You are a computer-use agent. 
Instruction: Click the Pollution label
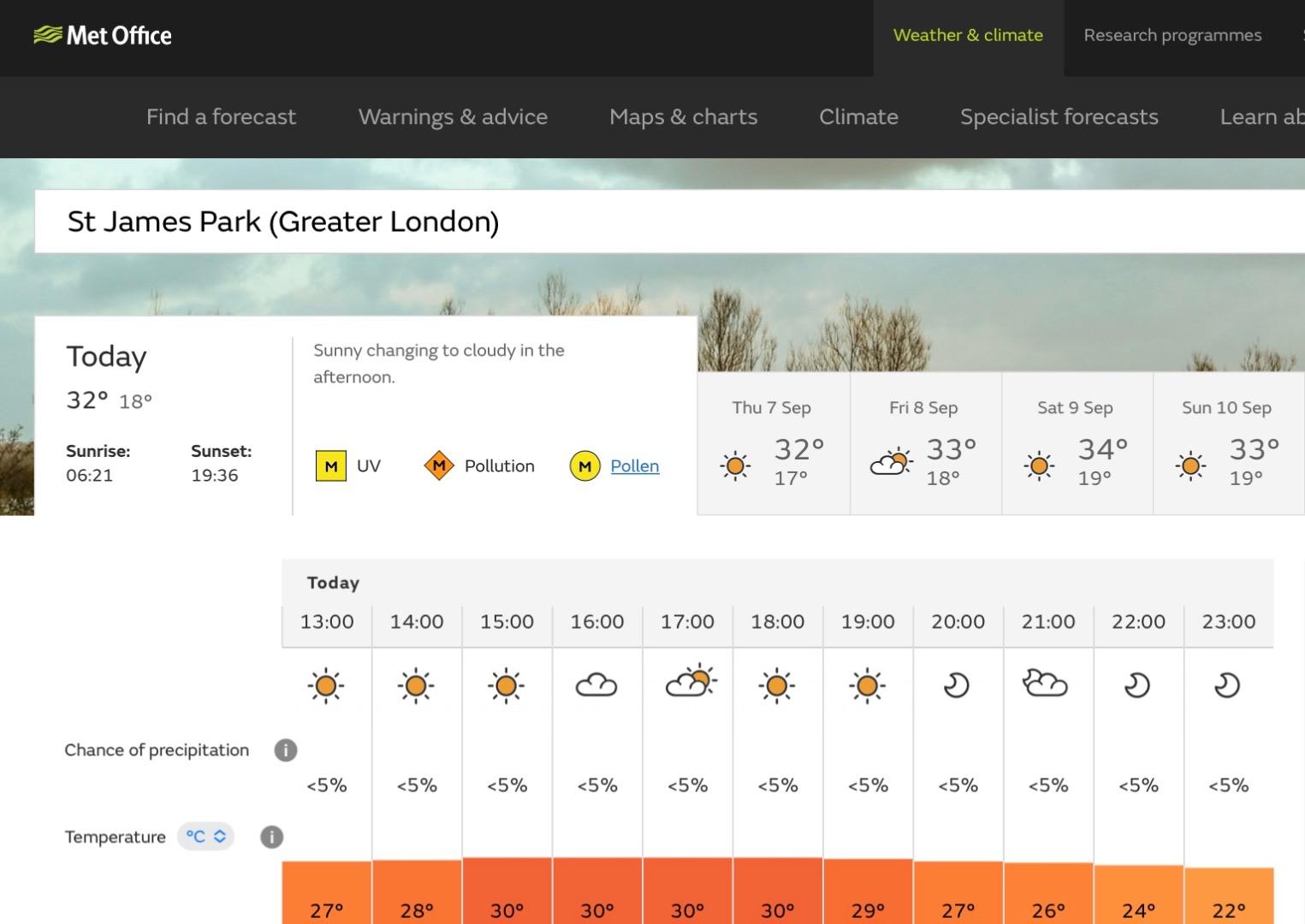point(500,466)
